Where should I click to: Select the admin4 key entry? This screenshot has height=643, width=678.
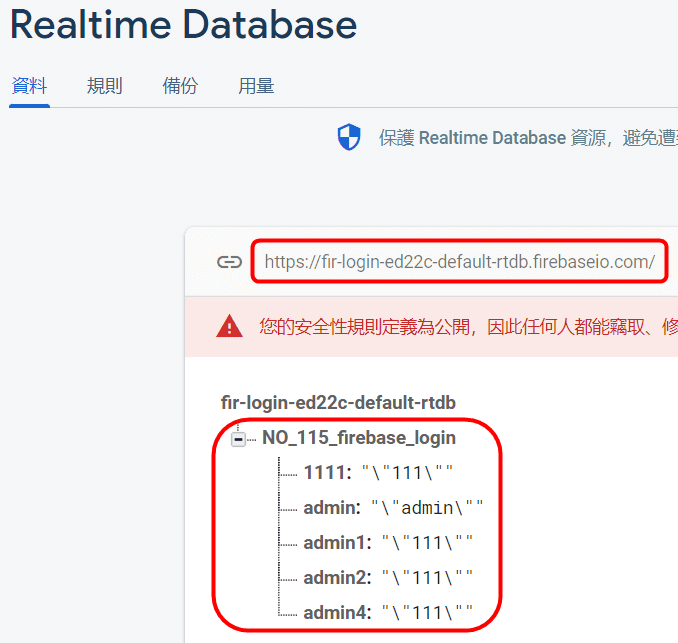tap(337, 613)
